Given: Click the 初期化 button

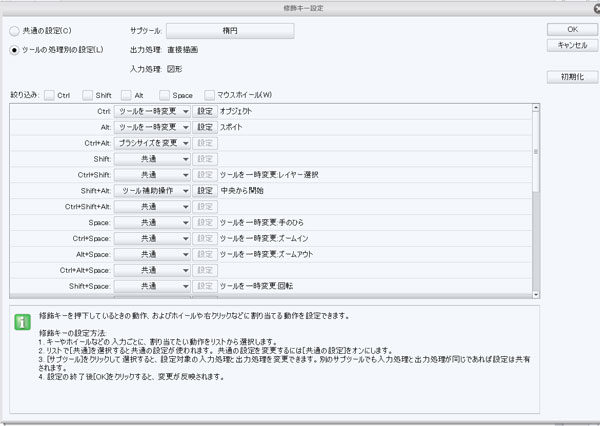Looking at the screenshot, I should (x=572, y=77).
